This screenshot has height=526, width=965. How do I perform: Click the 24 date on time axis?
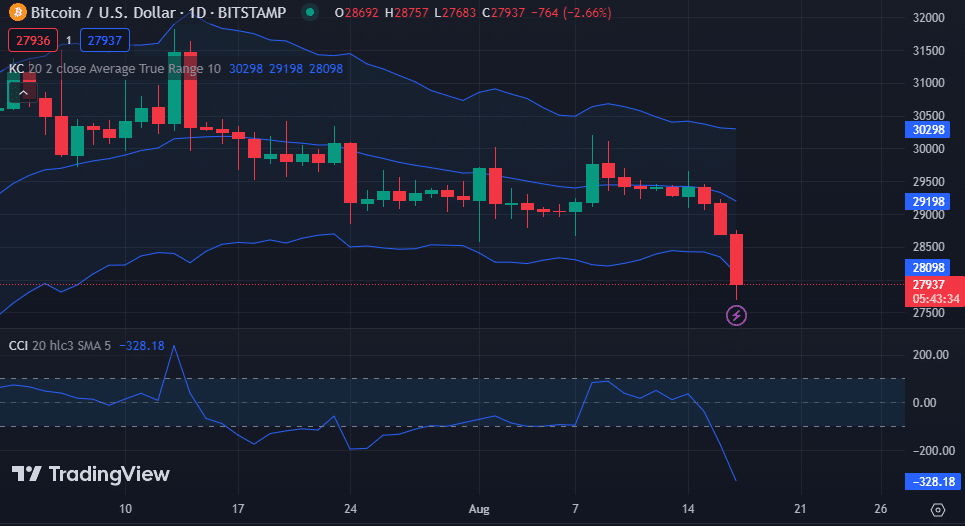[350, 508]
